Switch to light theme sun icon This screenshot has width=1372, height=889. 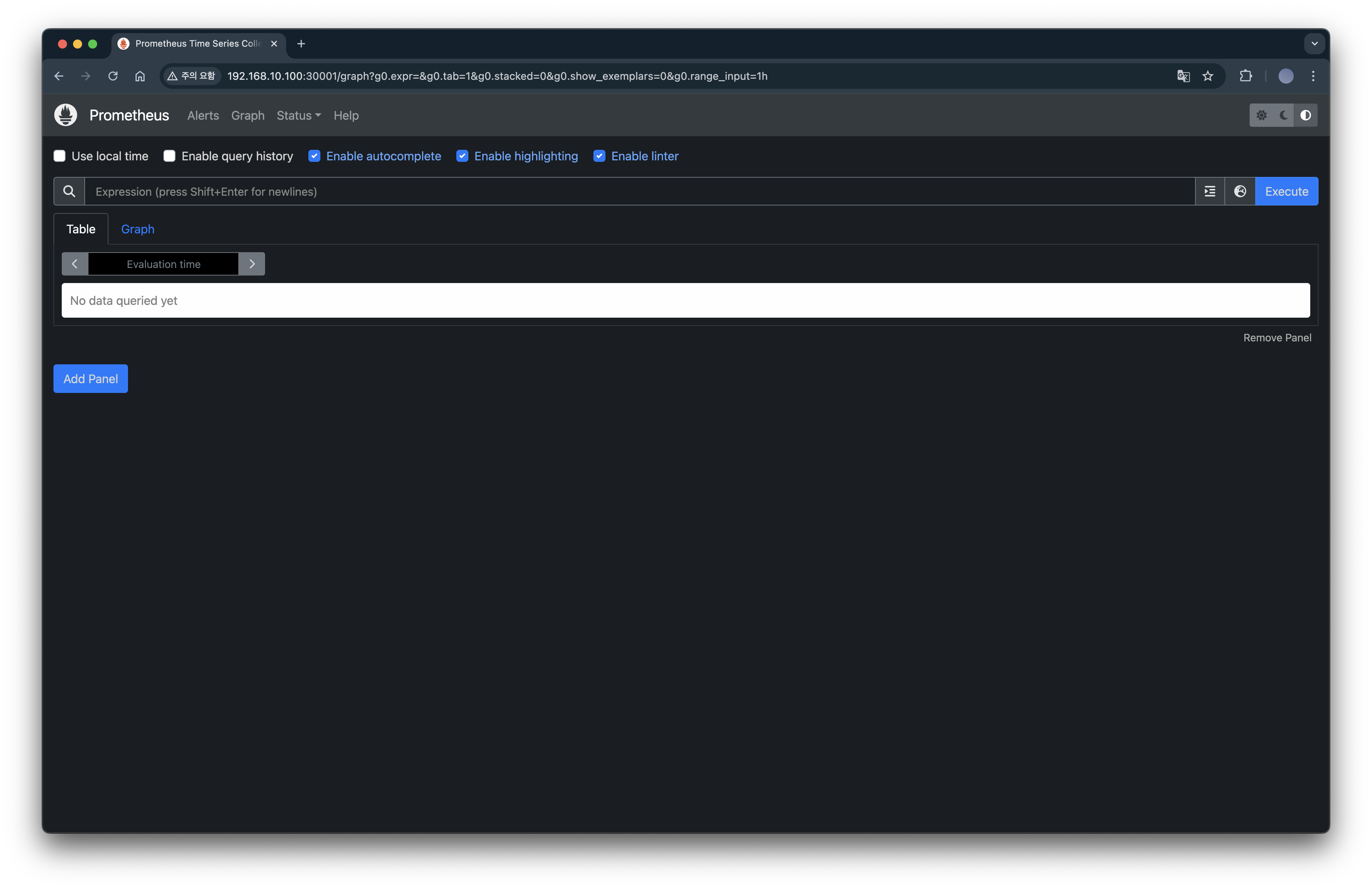click(1261, 115)
